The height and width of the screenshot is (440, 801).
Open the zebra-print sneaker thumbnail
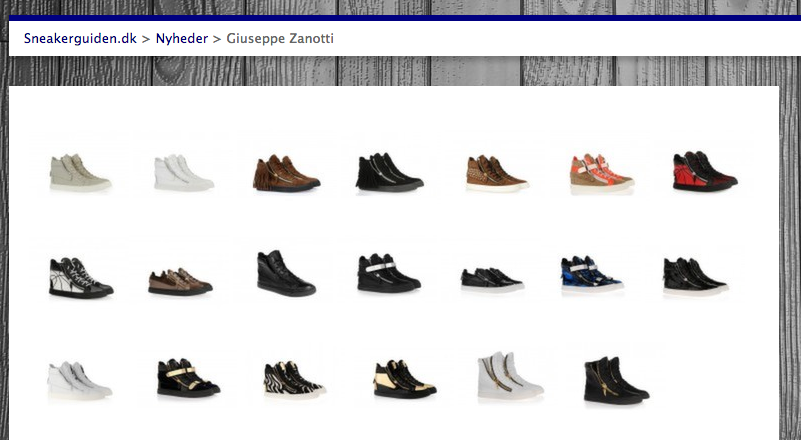(295, 379)
